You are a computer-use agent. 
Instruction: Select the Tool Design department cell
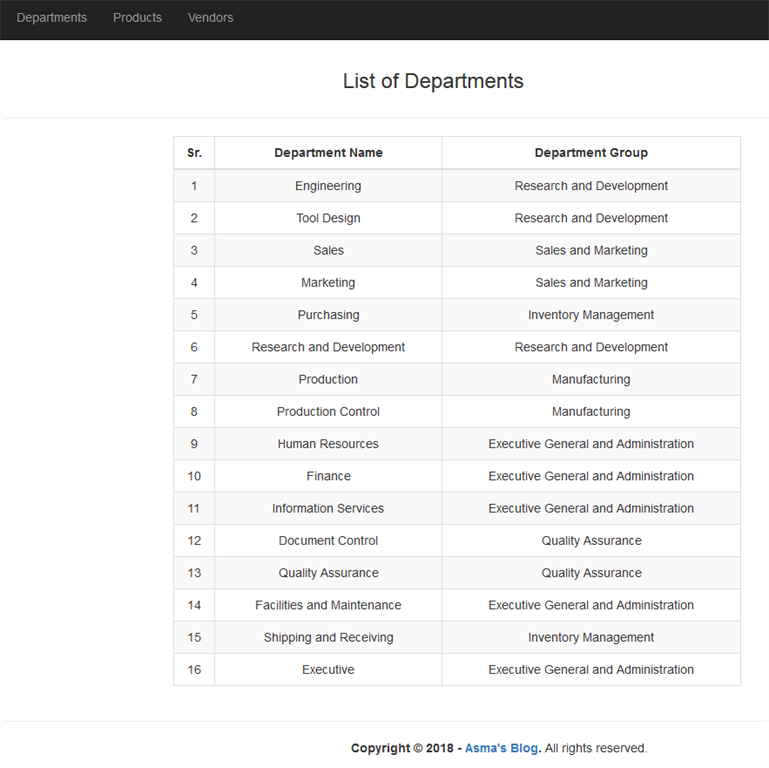(x=328, y=218)
